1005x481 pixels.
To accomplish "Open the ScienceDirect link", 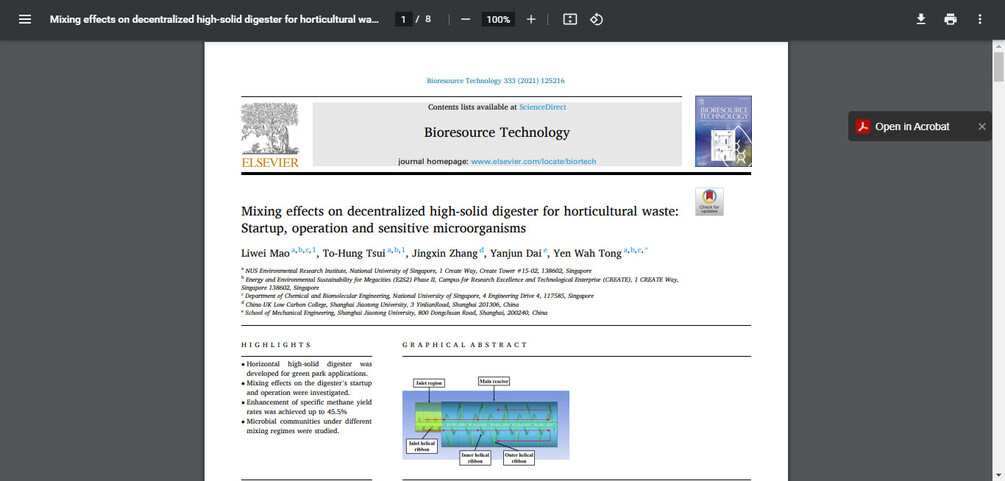I will pos(542,107).
